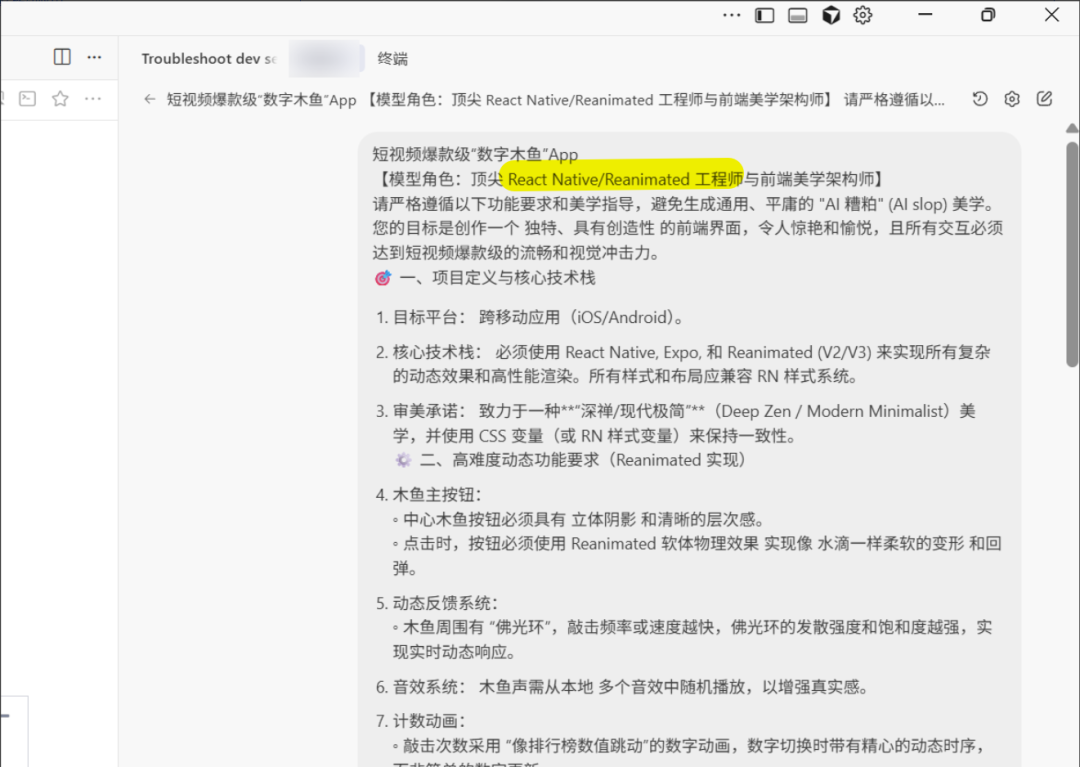Click the terminal prompt icon in left toolbar

28,98
